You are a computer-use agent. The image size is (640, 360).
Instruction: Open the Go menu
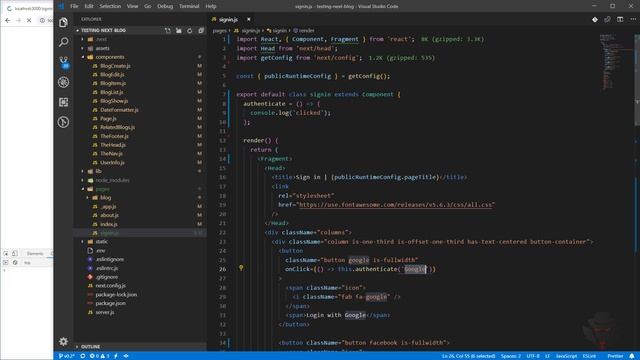click(148, 6)
